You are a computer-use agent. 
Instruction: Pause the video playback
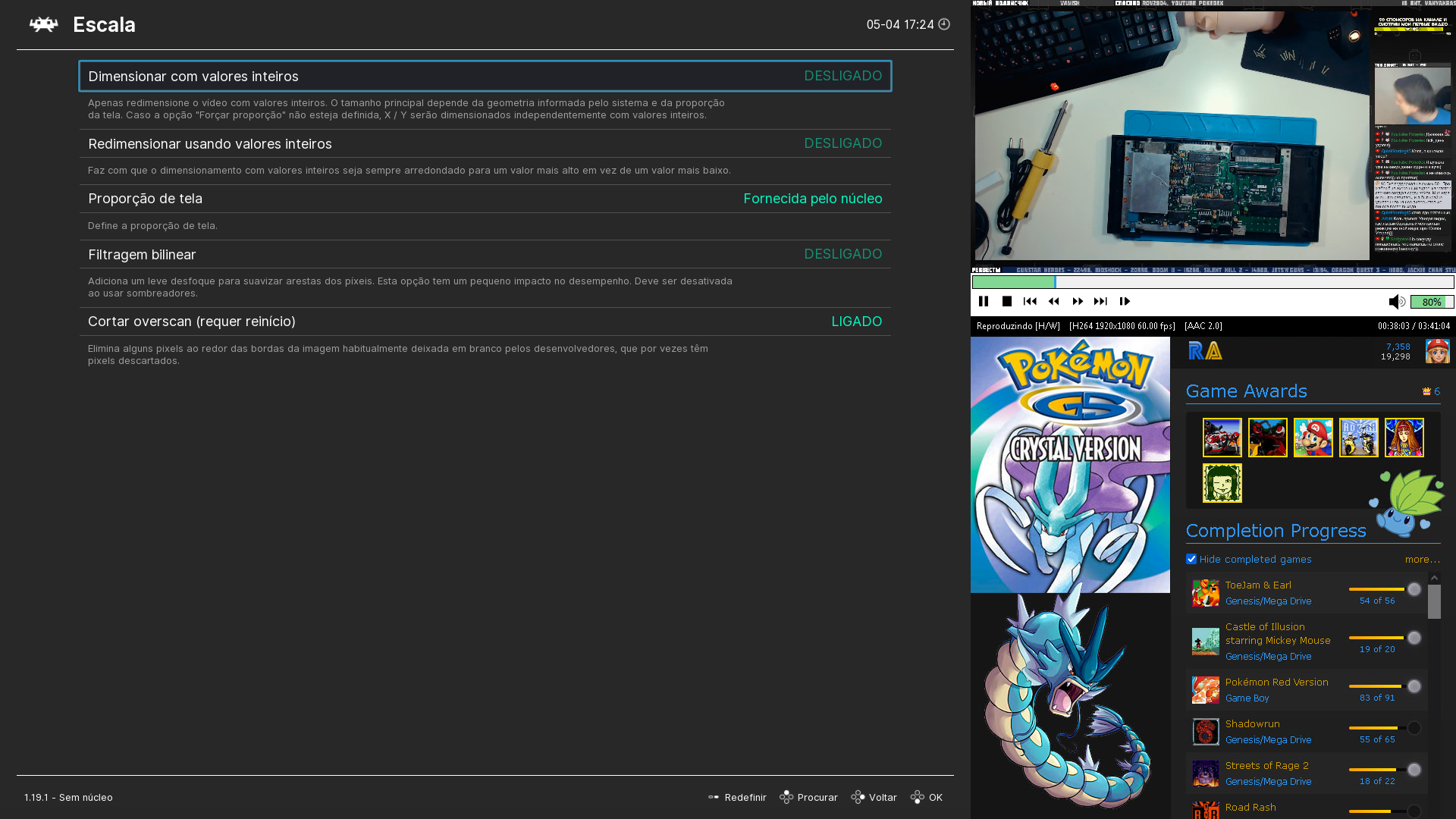[984, 301]
